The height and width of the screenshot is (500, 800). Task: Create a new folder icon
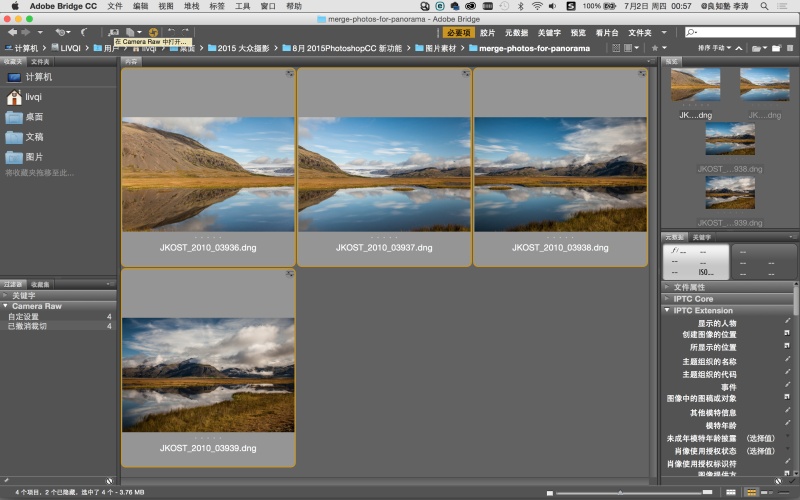[x=777, y=48]
